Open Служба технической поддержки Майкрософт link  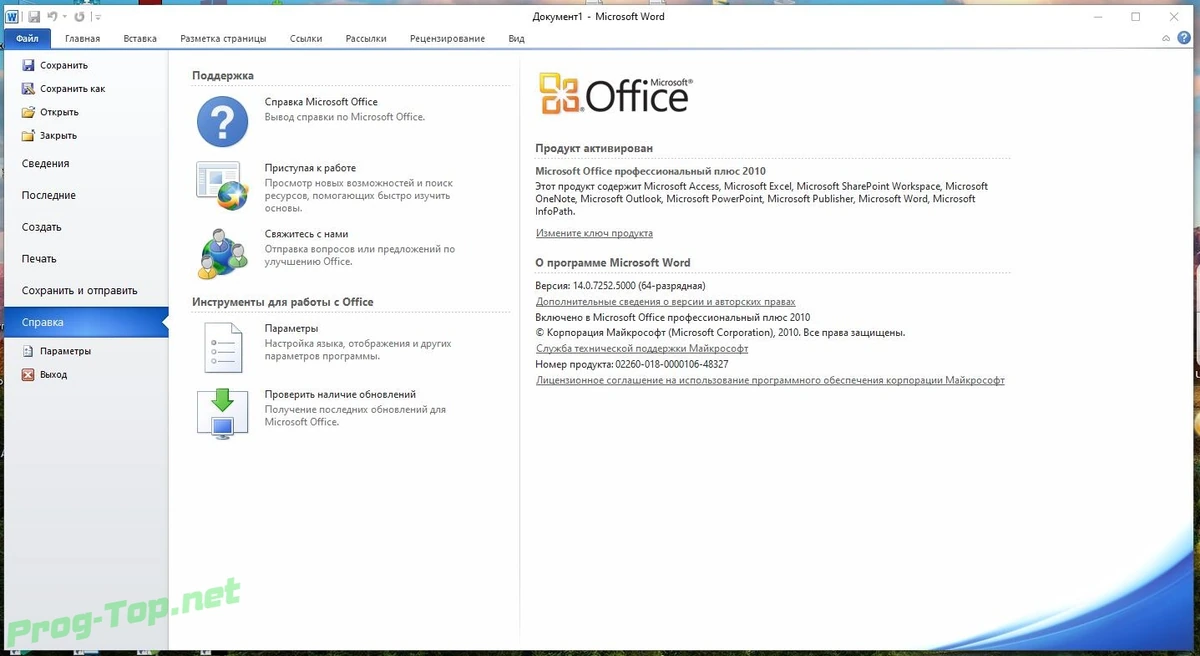coord(642,348)
